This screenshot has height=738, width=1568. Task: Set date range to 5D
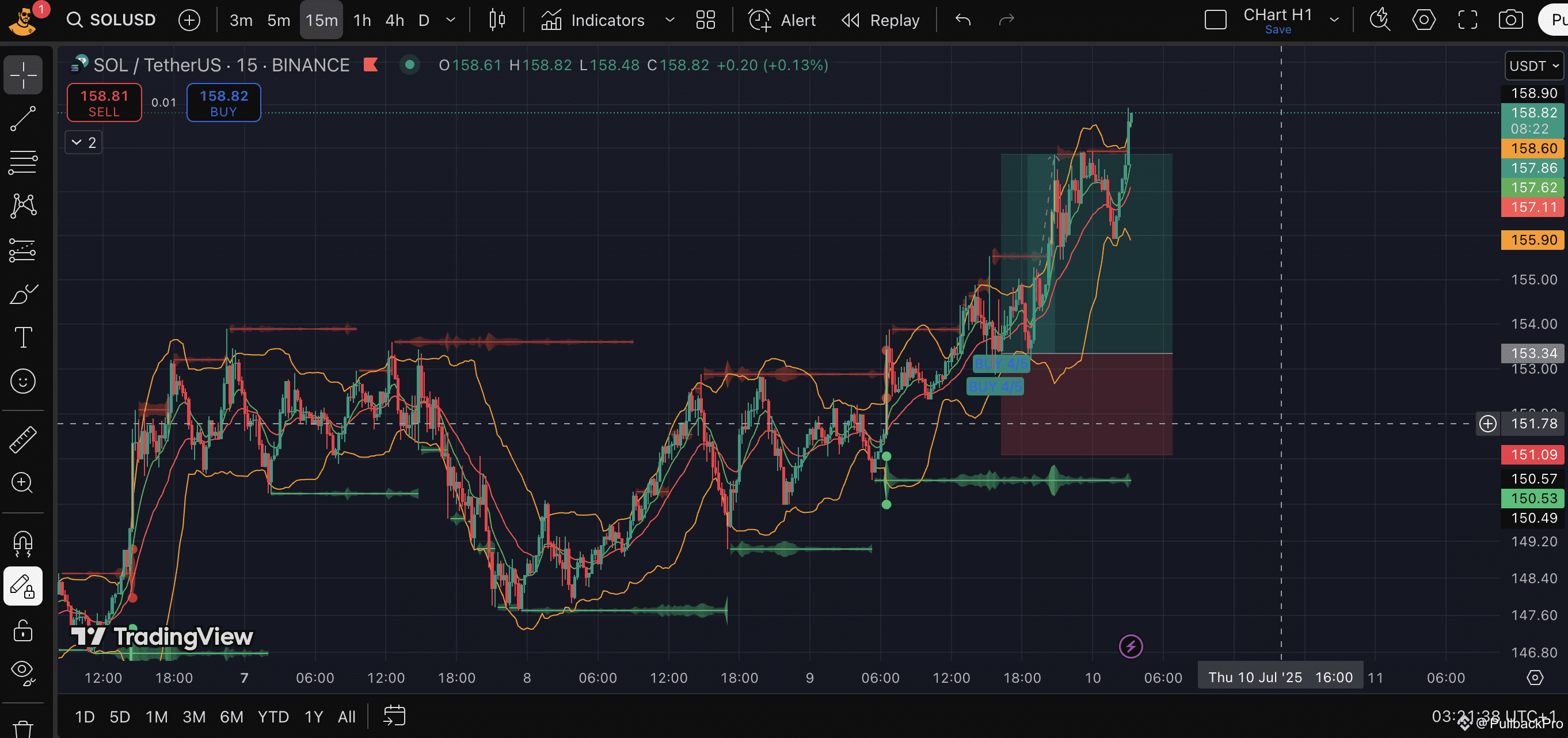pos(120,717)
